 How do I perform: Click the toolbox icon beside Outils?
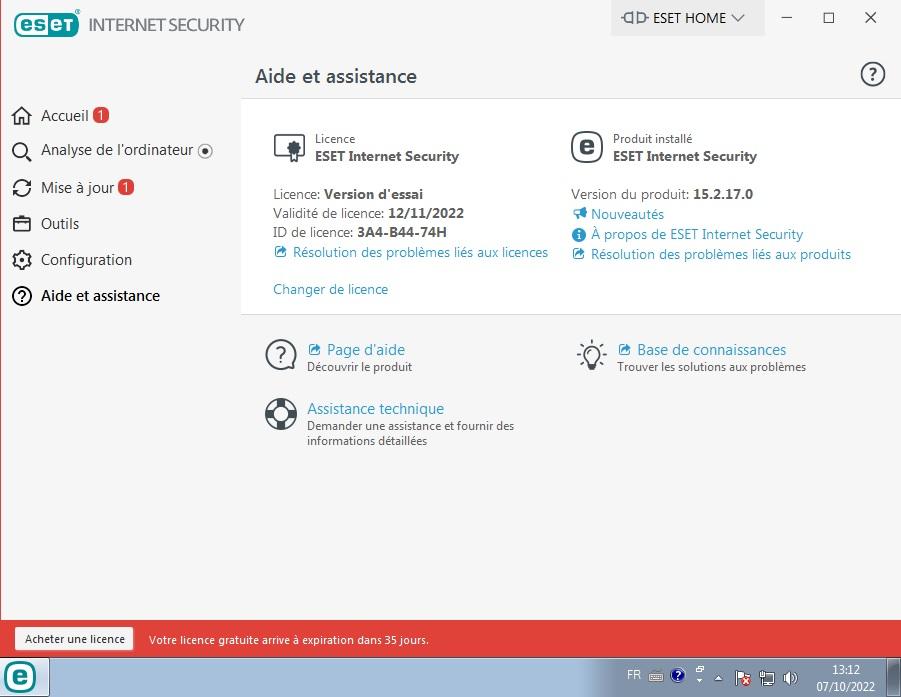22,224
